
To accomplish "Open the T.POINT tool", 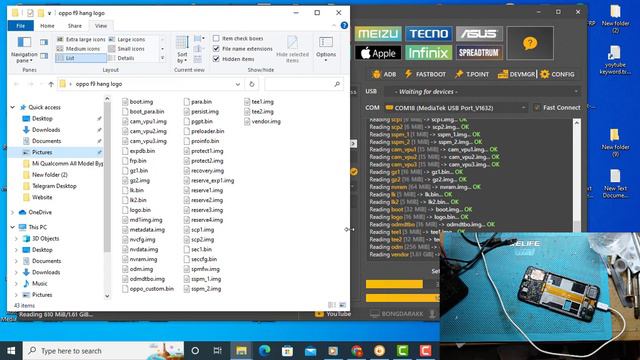I will 471,74.
